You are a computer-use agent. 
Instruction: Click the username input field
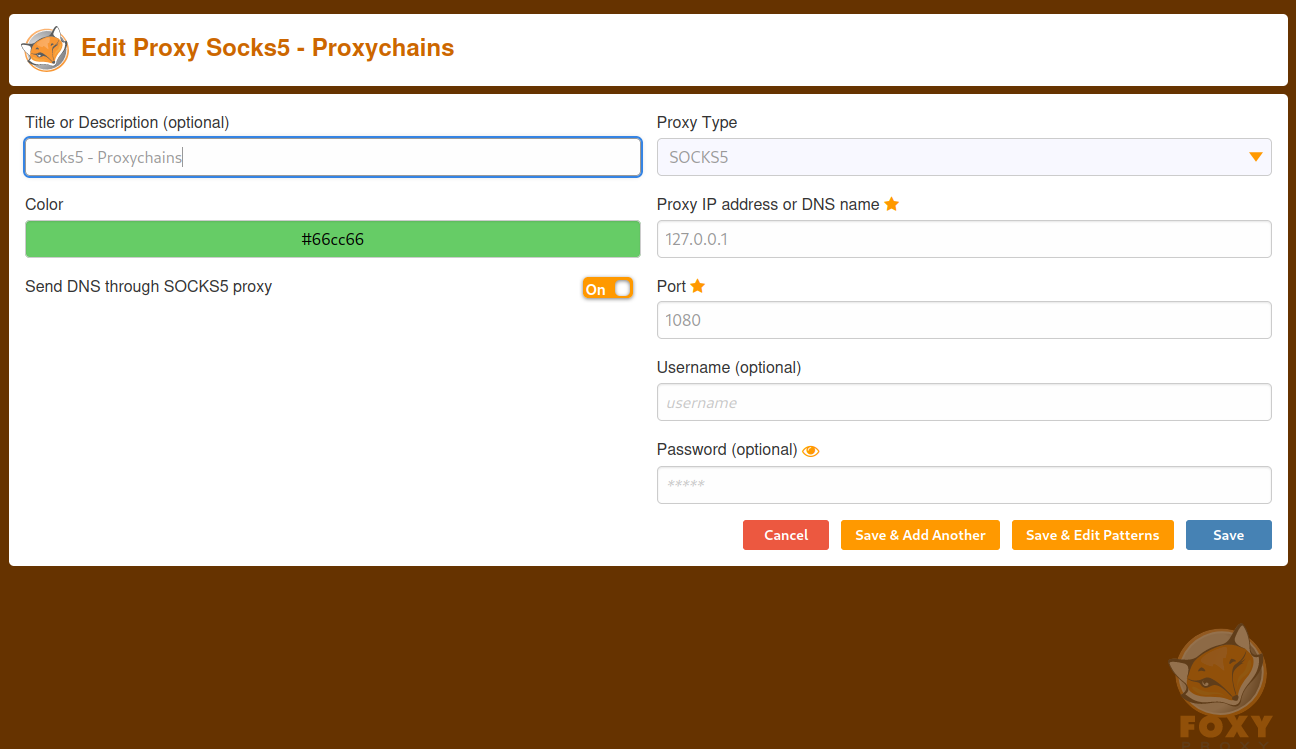tap(963, 402)
